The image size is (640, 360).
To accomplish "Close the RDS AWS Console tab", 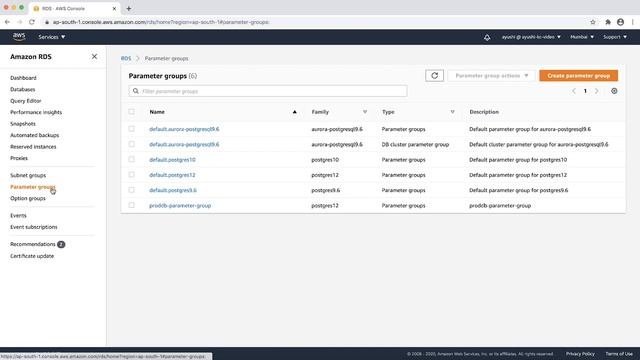I will [114, 8].
